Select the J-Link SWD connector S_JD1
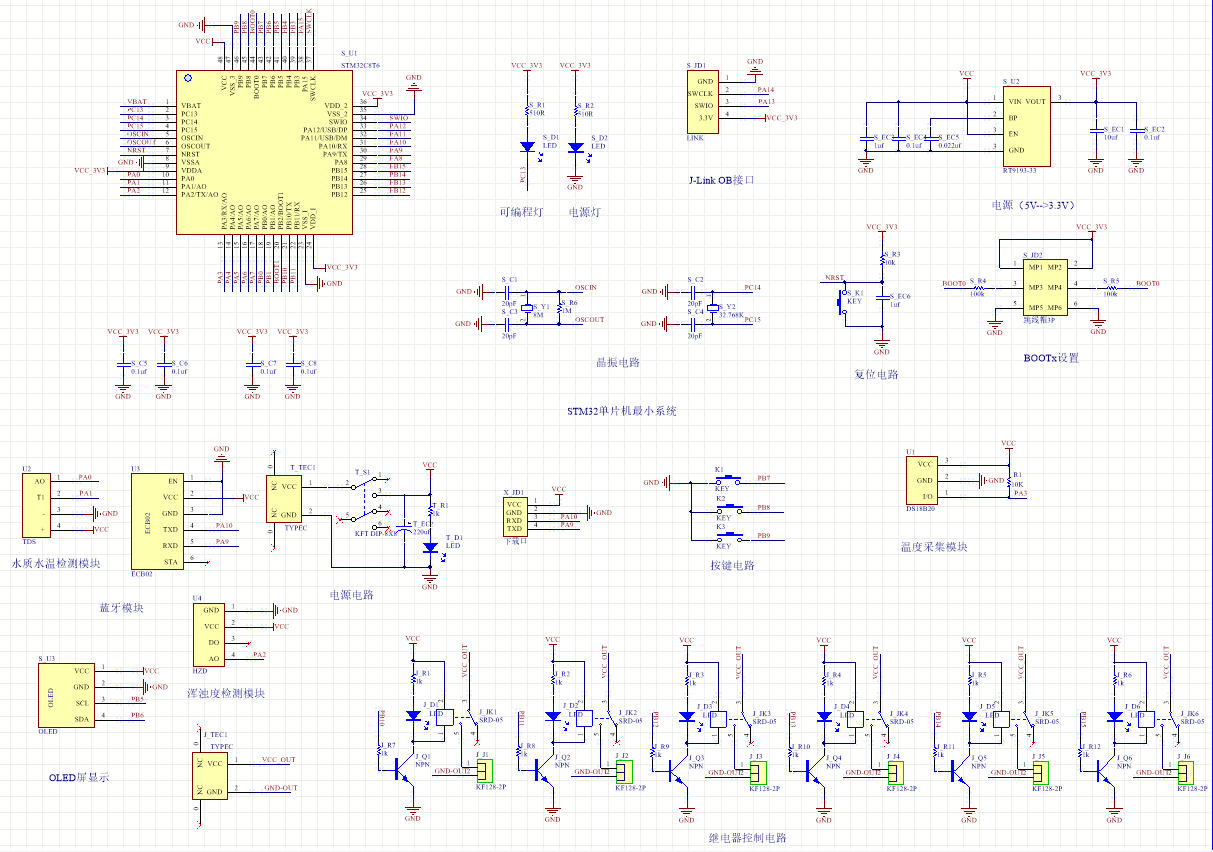 pos(704,101)
